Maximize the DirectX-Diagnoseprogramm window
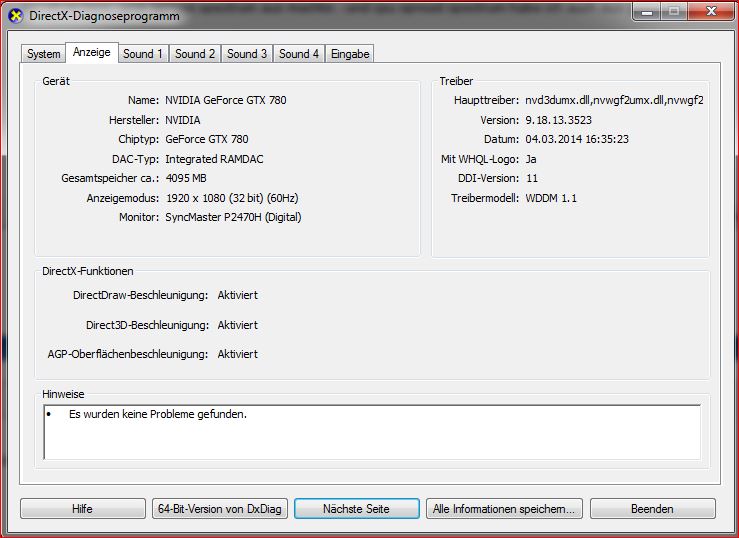Screen dimensions: 739x538 674,11
